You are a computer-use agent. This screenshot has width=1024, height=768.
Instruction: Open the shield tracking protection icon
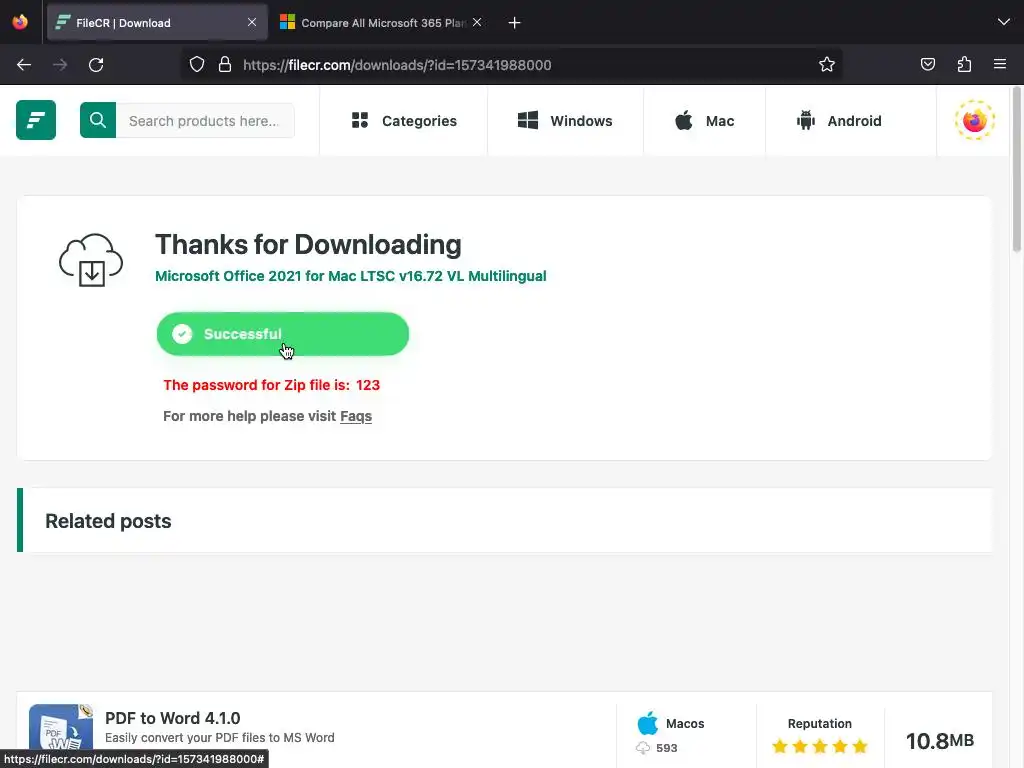(197, 65)
